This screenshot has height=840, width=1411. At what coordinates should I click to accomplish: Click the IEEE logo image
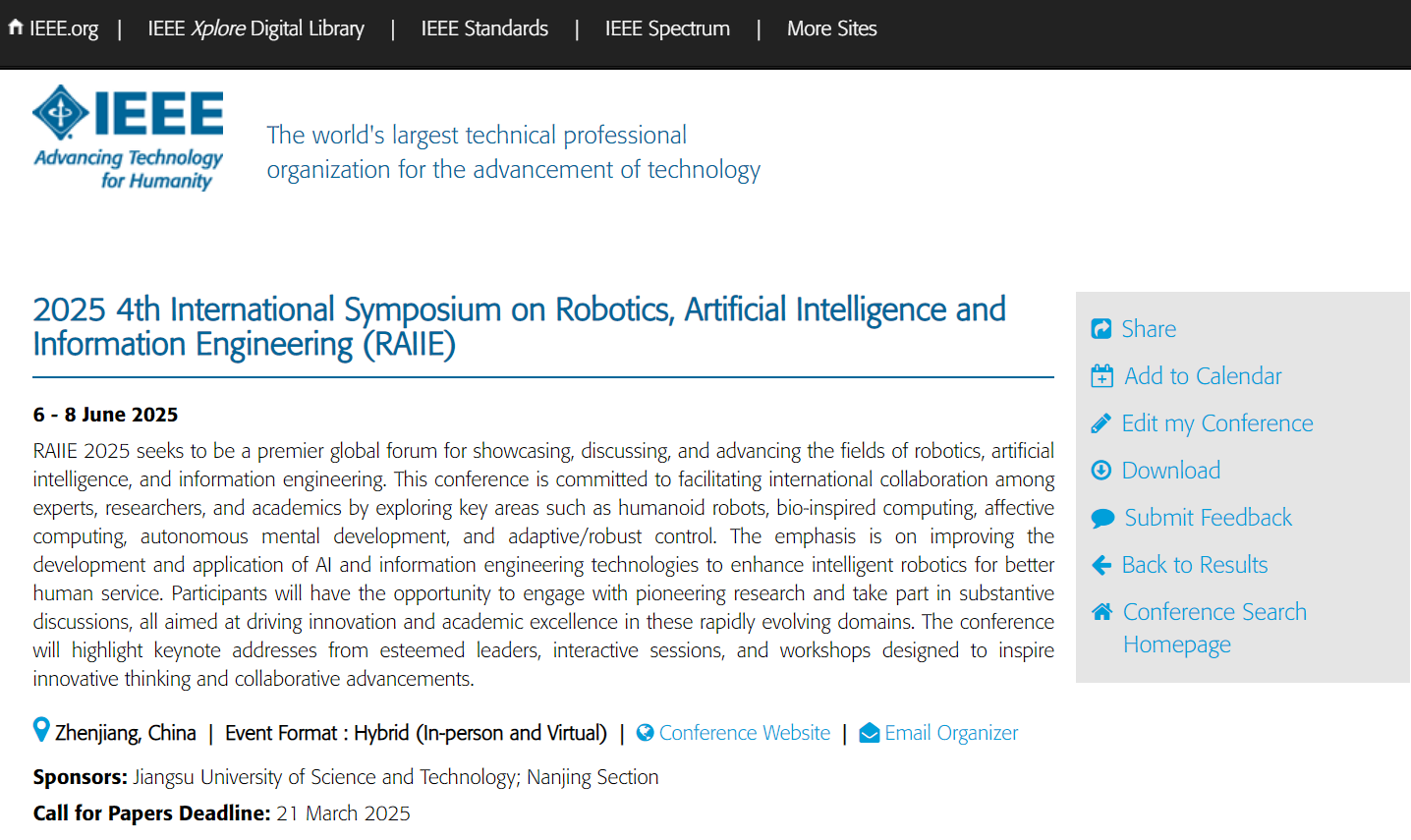click(128, 138)
